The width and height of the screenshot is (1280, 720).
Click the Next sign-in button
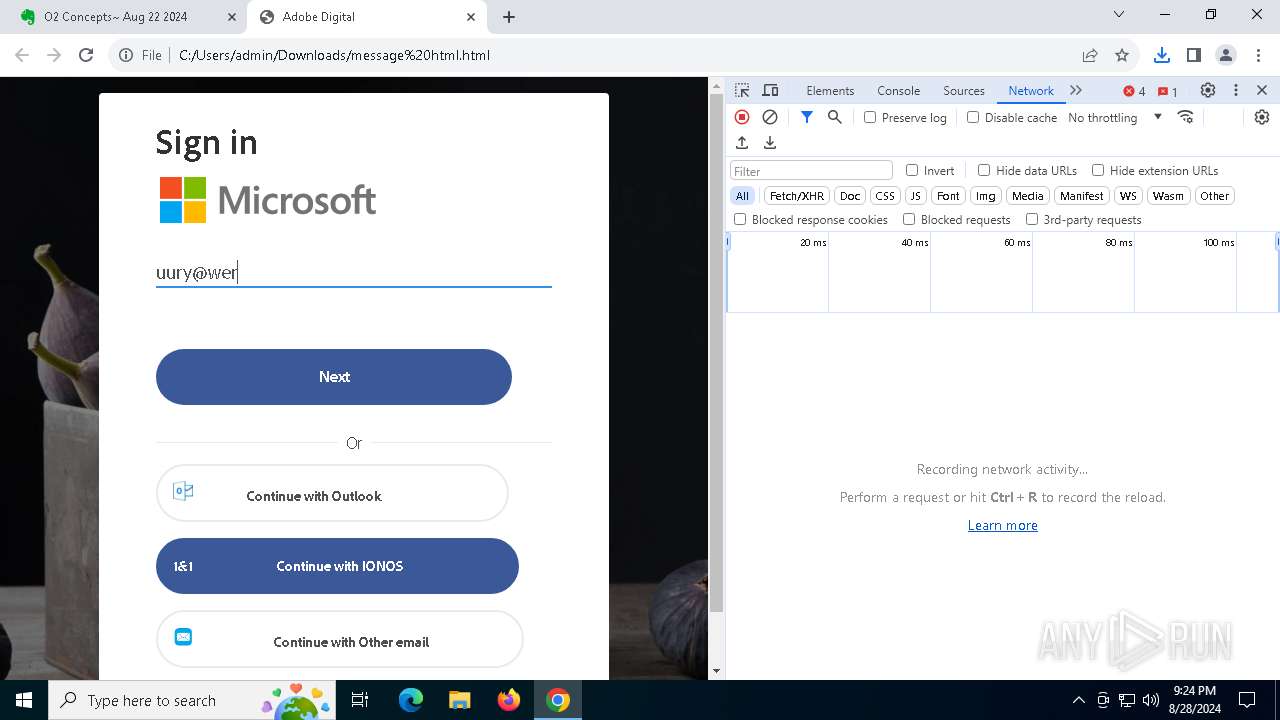(x=334, y=377)
